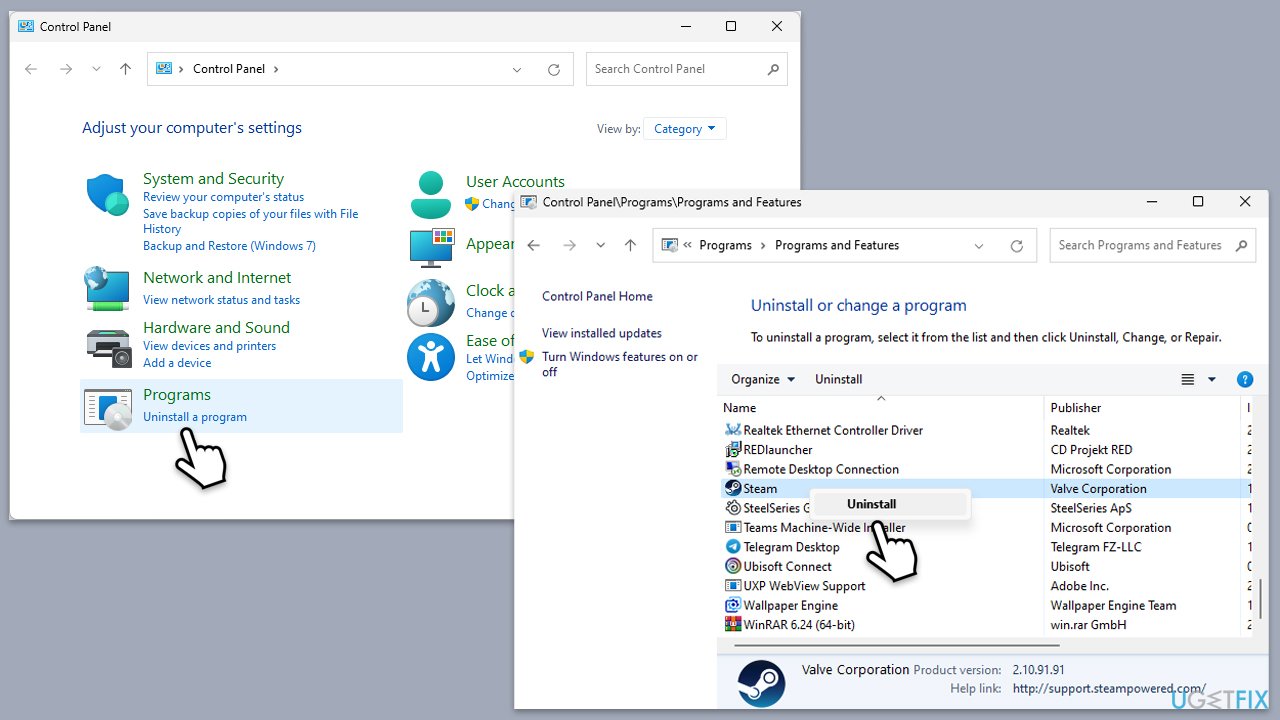Click the Uninstall toolbar button
The height and width of the screenshot is (720, 1280).
coord(838,379)
